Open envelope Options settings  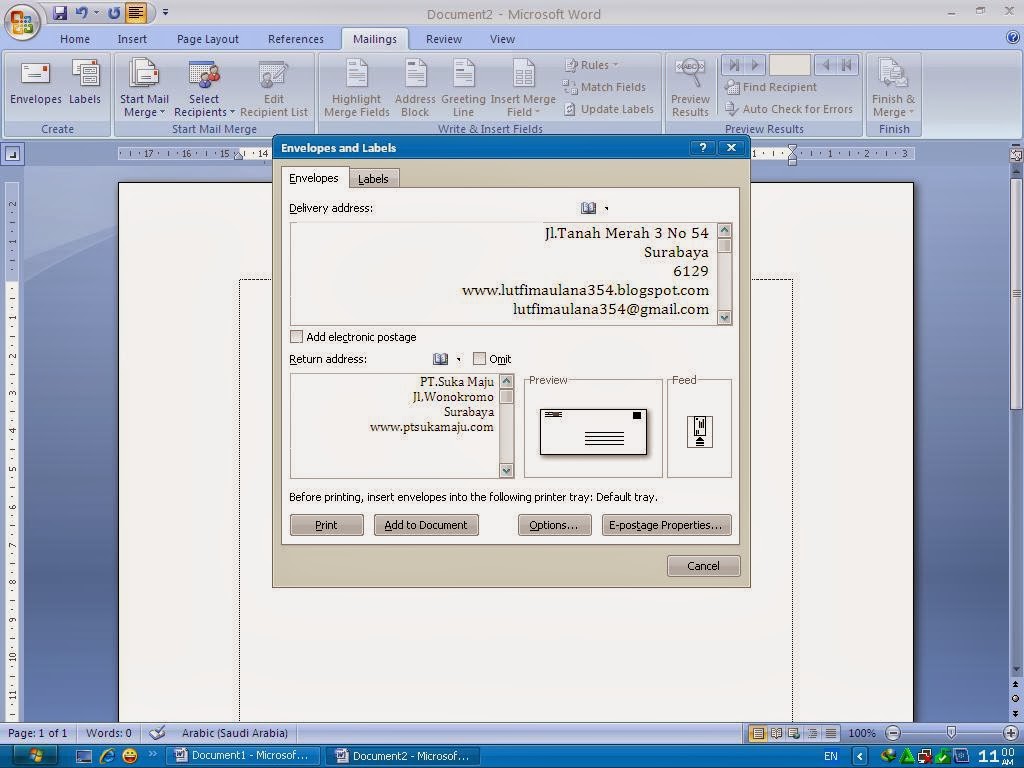554,524
